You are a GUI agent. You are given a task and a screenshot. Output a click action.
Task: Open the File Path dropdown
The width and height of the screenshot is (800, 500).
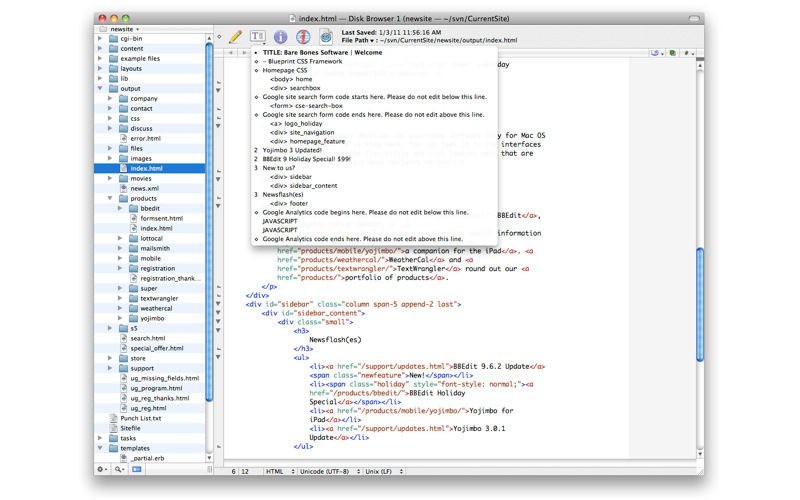(x=358, y=40)
